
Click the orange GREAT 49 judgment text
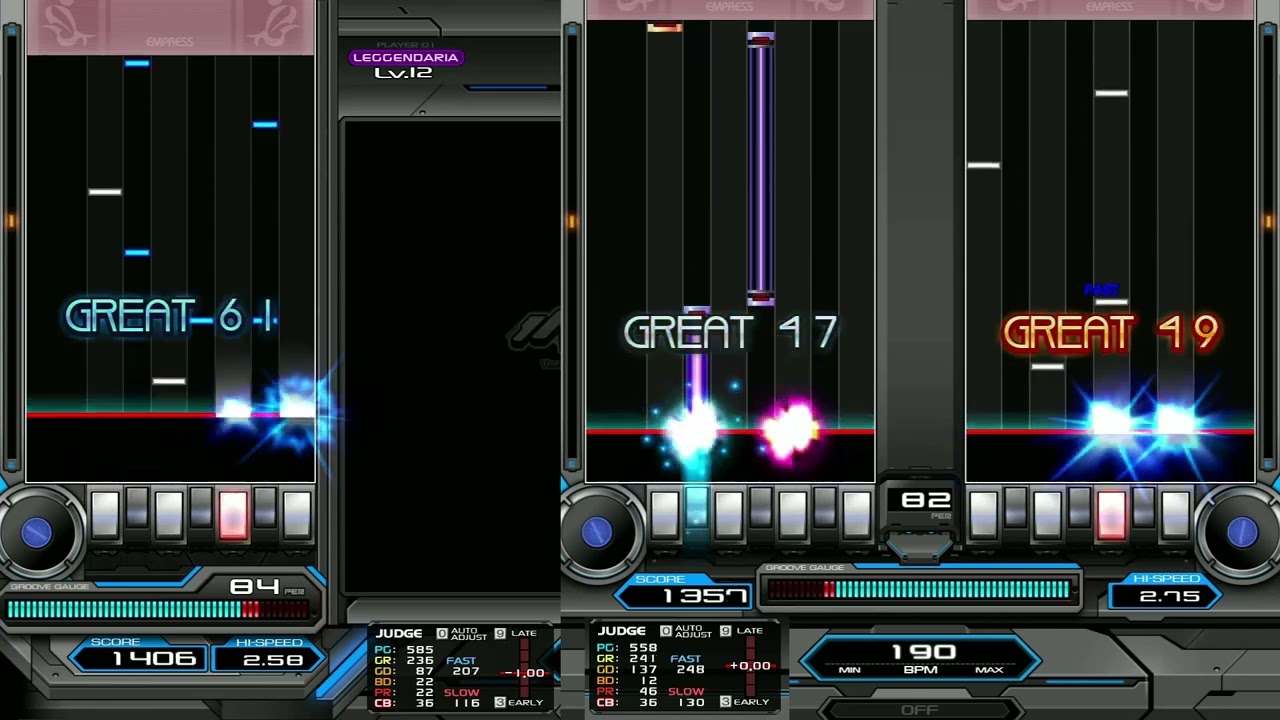click(x=1111, y=333)
